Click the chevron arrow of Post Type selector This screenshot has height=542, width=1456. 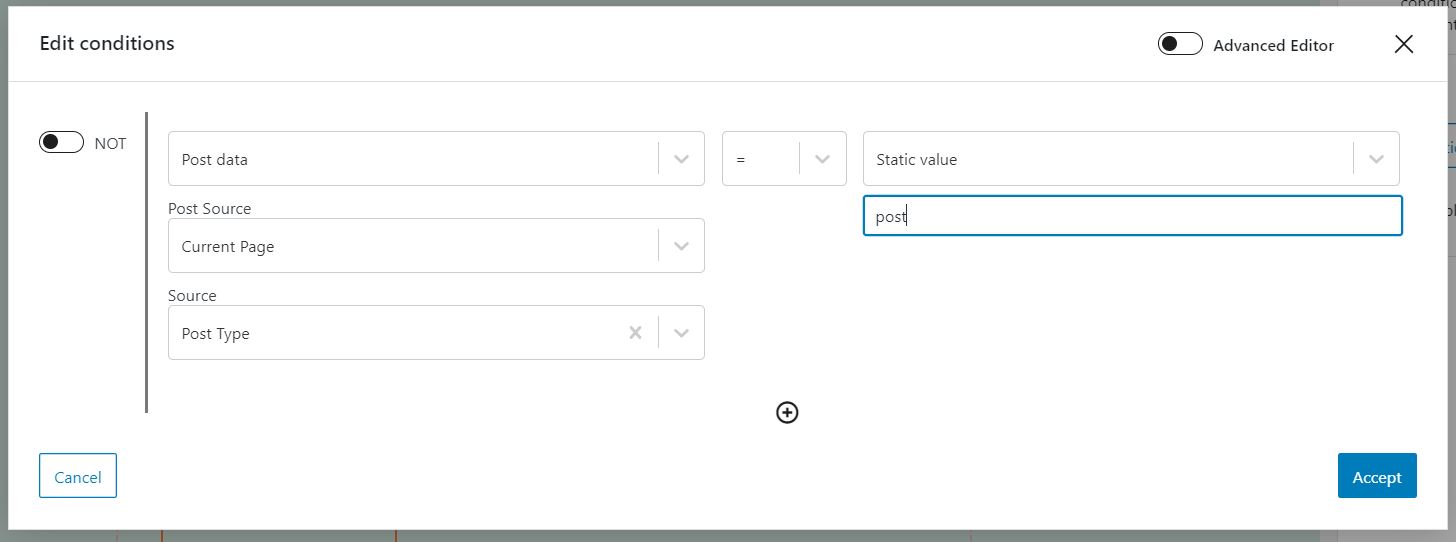click(682, 333)
